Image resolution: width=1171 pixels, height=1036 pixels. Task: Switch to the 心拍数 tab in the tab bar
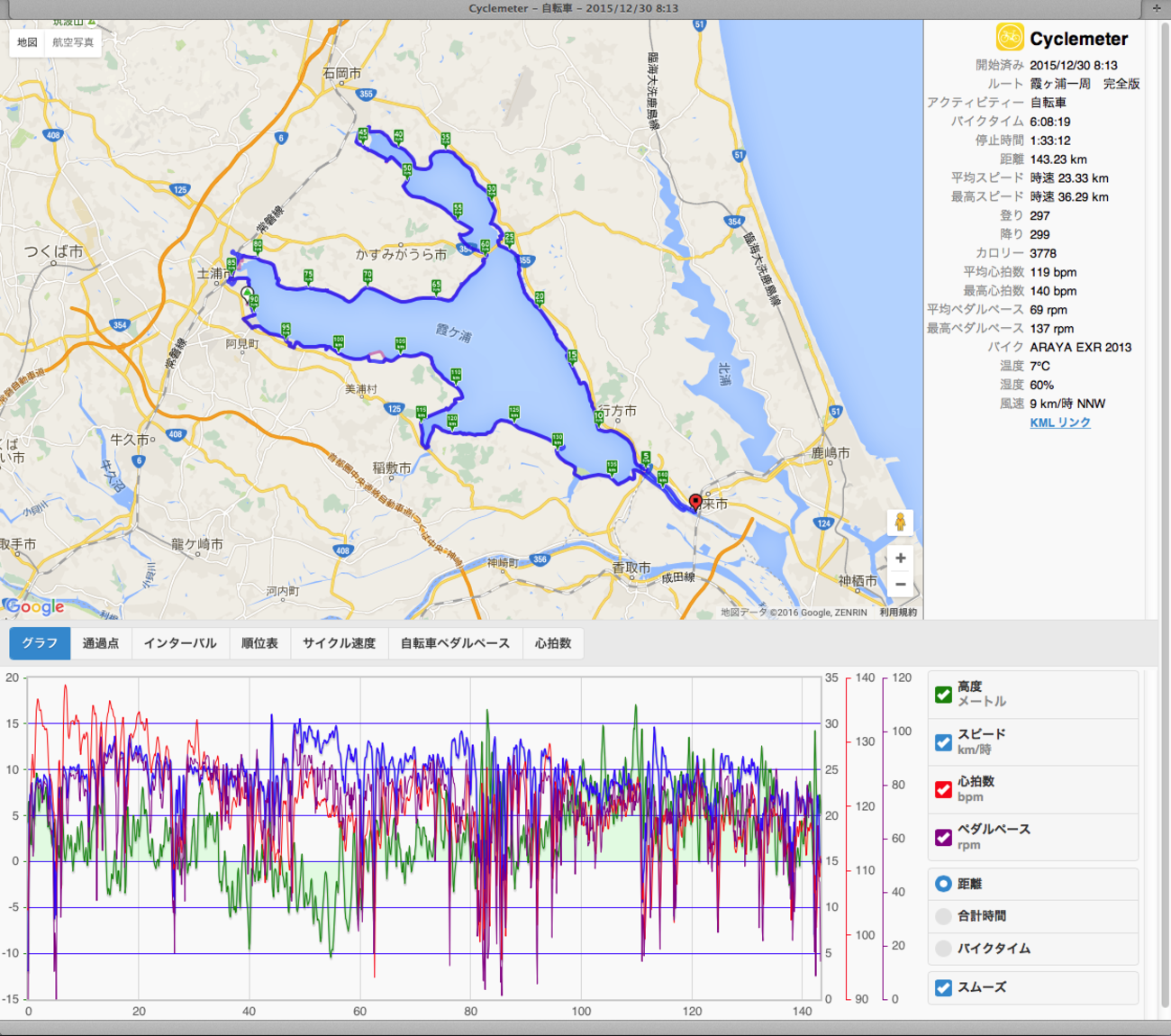(x=553, y=643)
